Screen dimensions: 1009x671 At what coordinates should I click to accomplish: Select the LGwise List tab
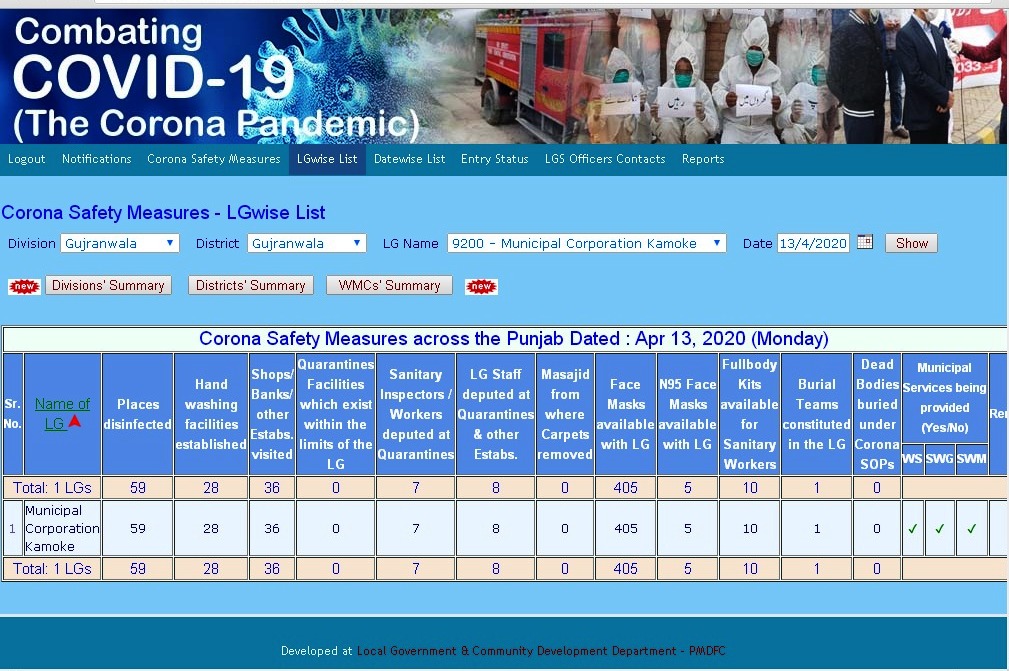tap(327, 159)
